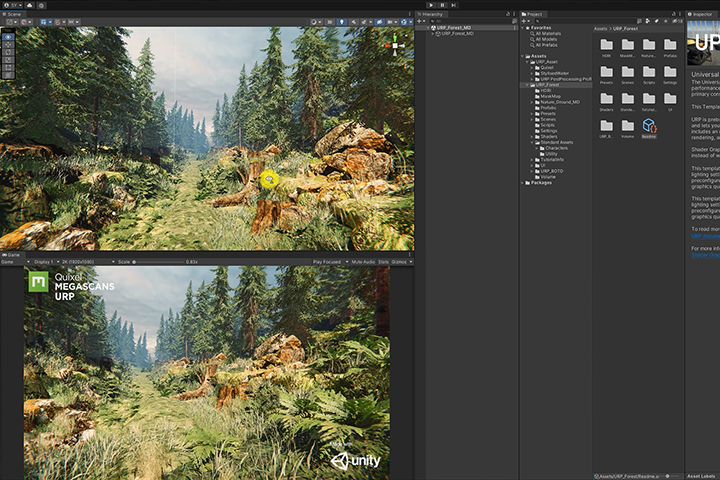Toggle grid snapping in Scene toolbar
Viewport: 720px width, 480px height.
(x=59, y=22)
